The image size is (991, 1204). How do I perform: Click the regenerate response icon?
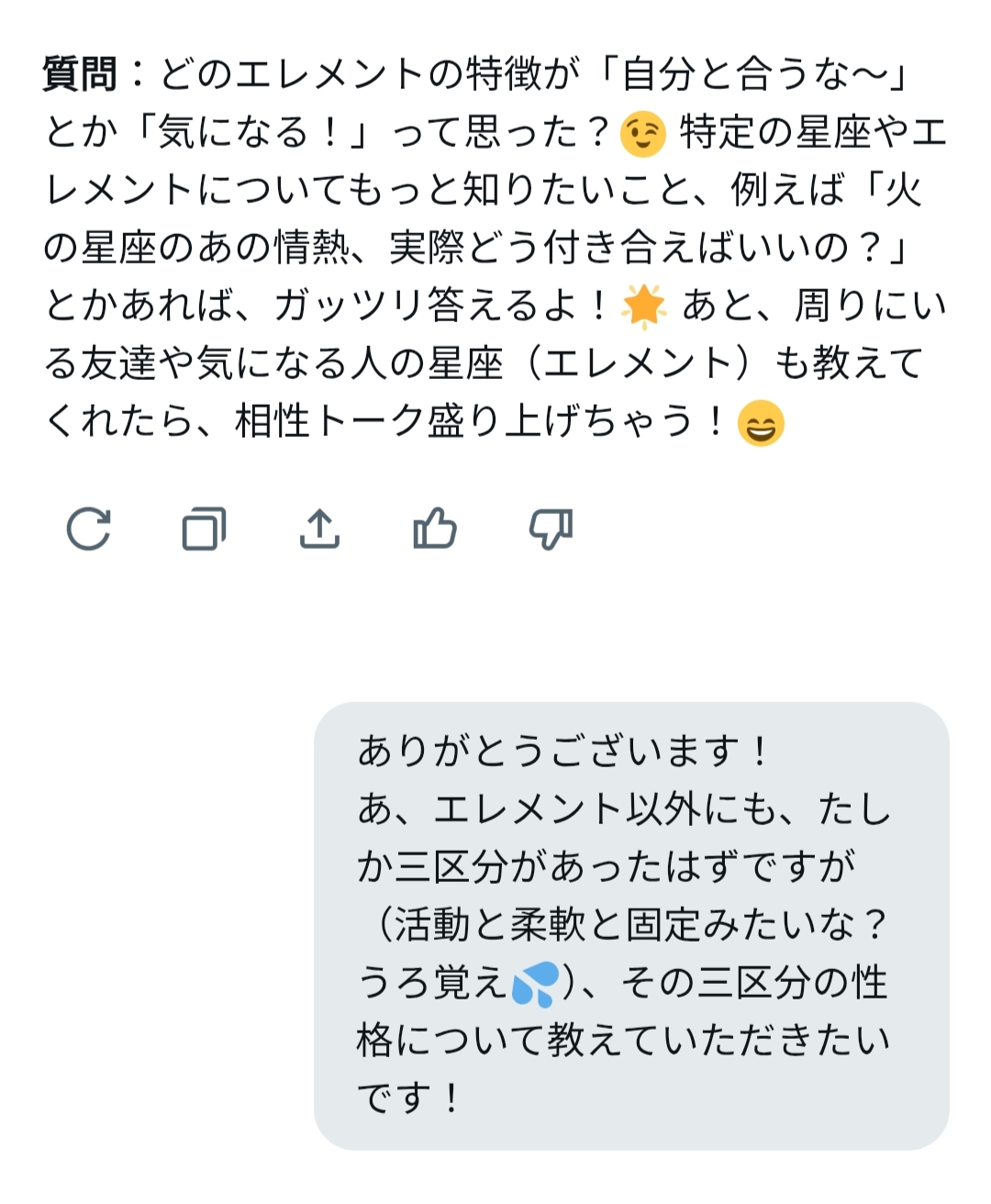tap(89, 529)
